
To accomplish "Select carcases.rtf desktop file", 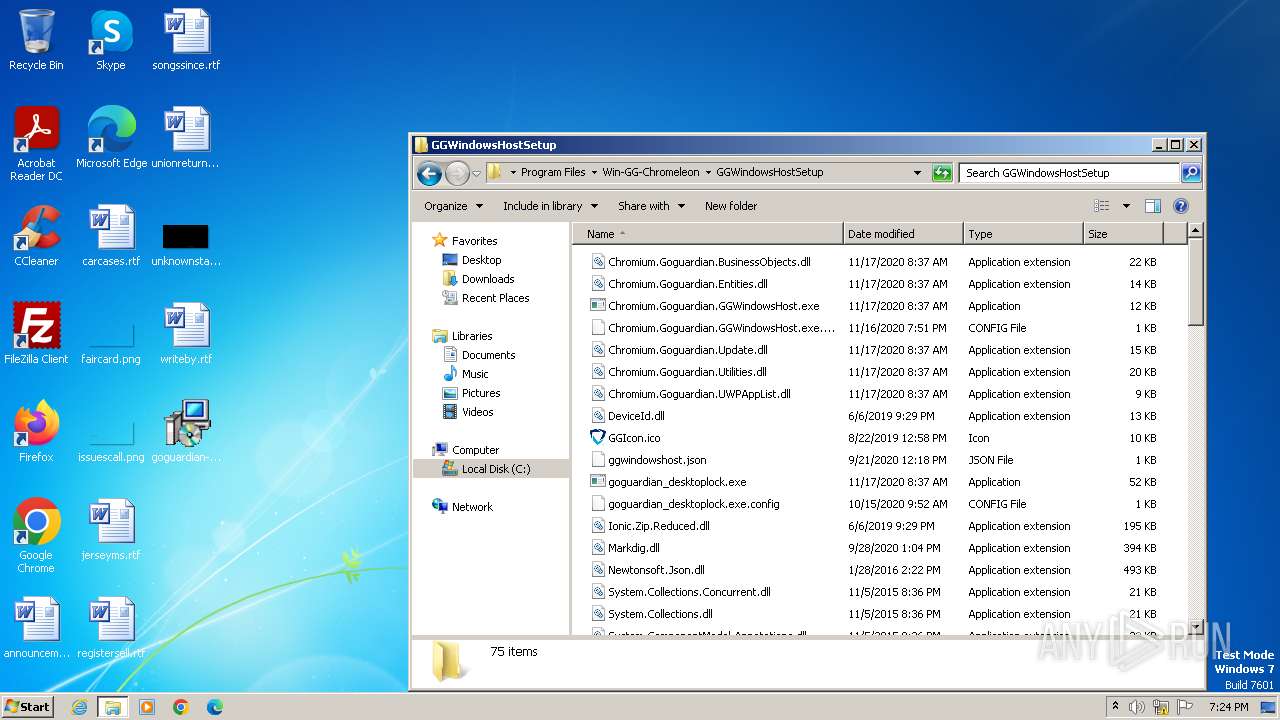I will 111,236.
